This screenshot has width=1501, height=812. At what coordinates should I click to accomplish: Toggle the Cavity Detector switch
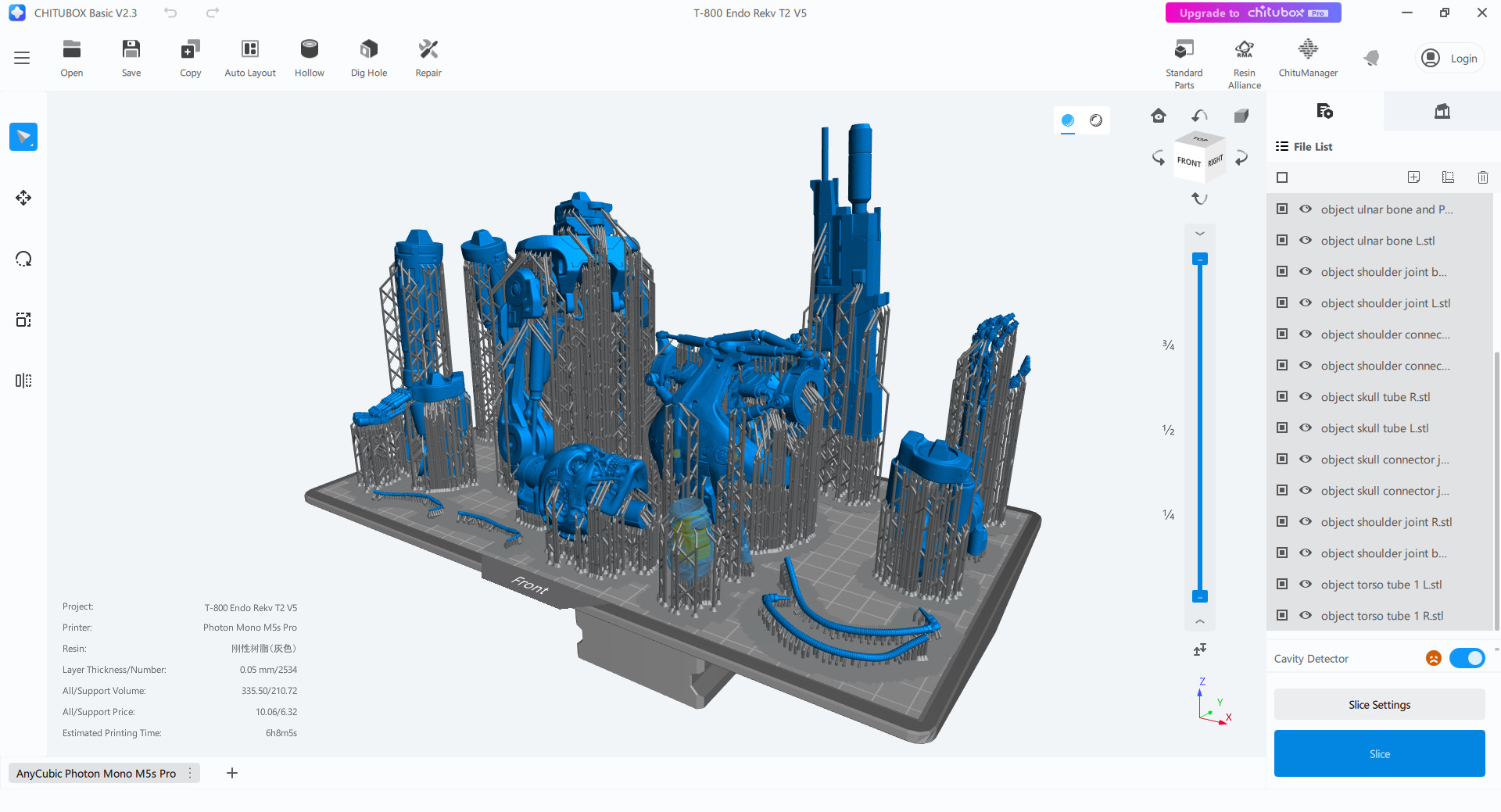(x=1467, y=659)
